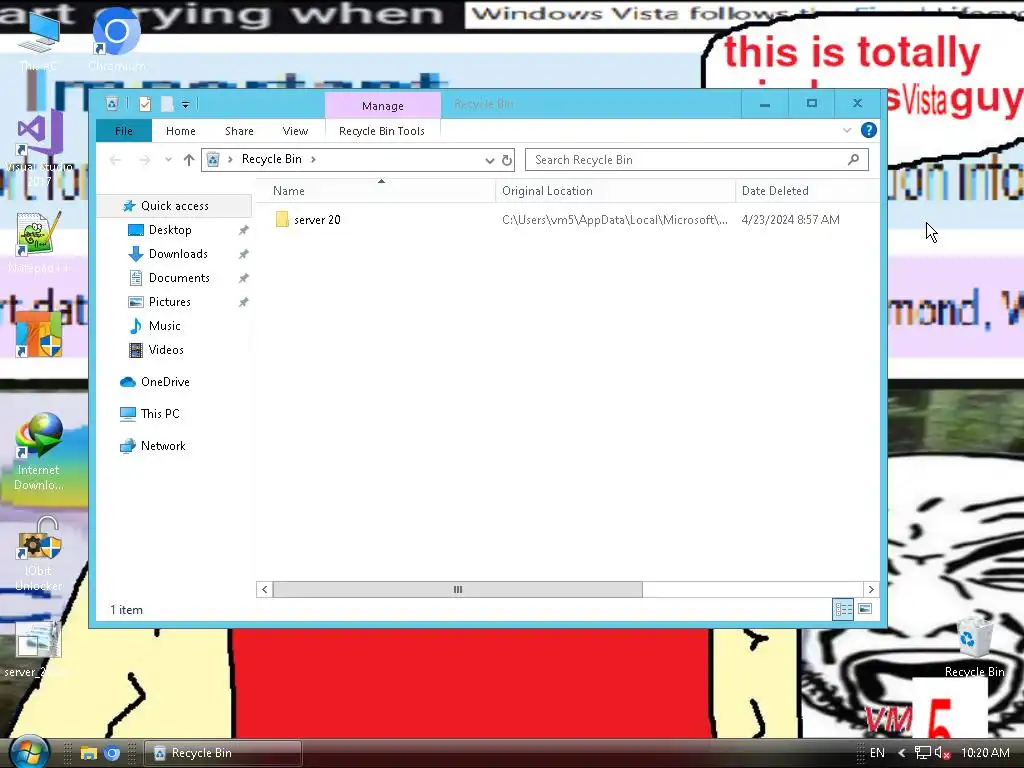Viewport: 1024px width, 768px height.
Task: Select Quick access in the navigation pane
Action: [x=174, y=206]
